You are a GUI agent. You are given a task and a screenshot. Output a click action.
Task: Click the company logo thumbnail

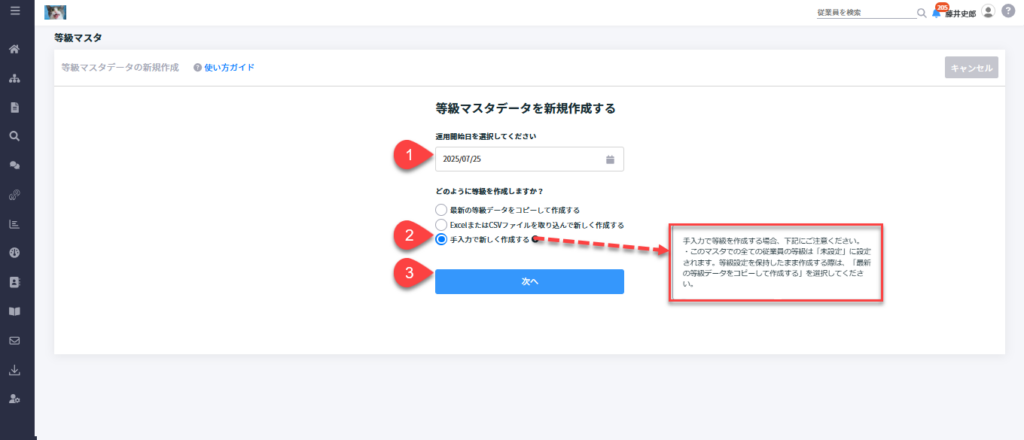coord(56,12)
